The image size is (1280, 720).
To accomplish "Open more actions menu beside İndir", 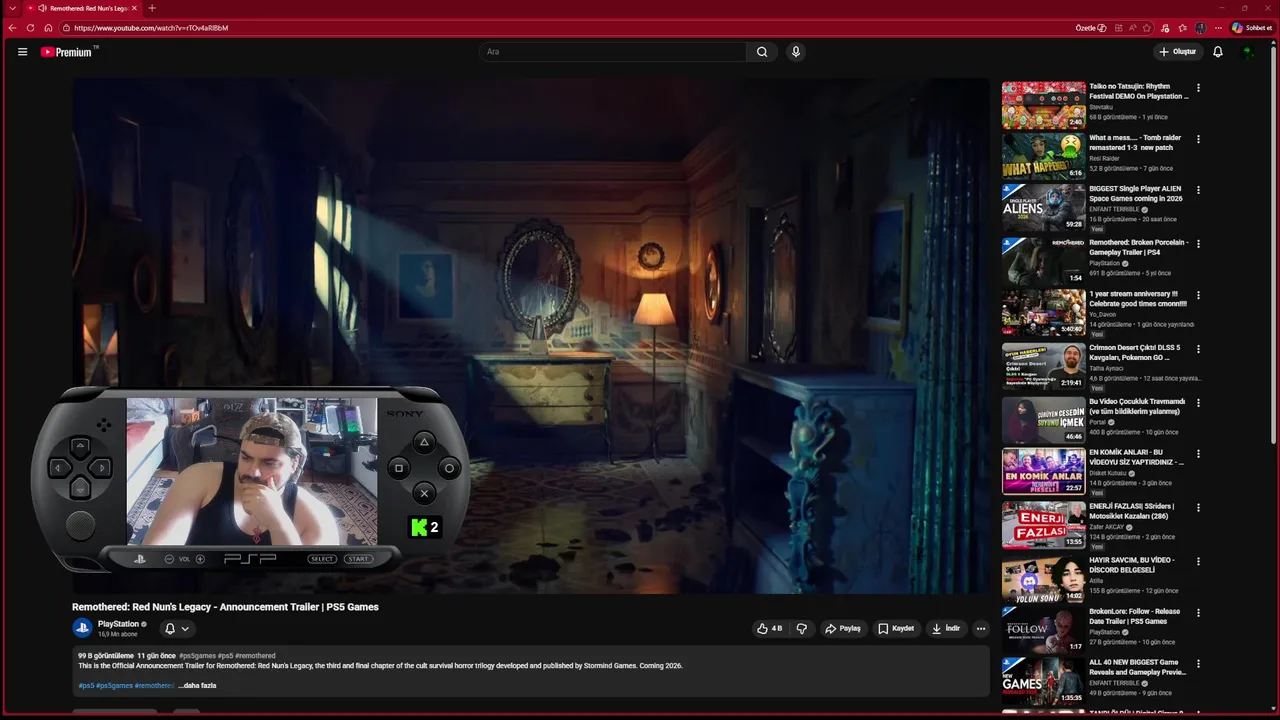I will (x=981, y=628).
